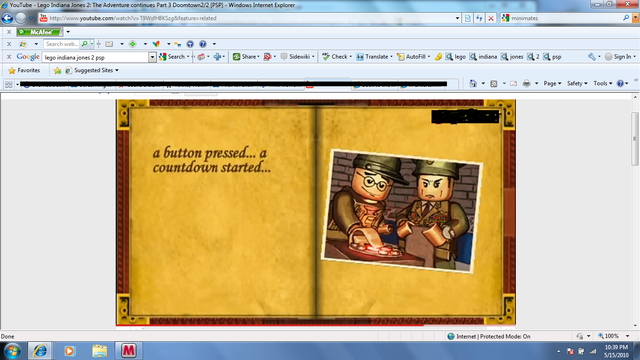Viewport: 640px width, 360px height.
Task: Close the Google toolbar
Action: tap(9, 57)
